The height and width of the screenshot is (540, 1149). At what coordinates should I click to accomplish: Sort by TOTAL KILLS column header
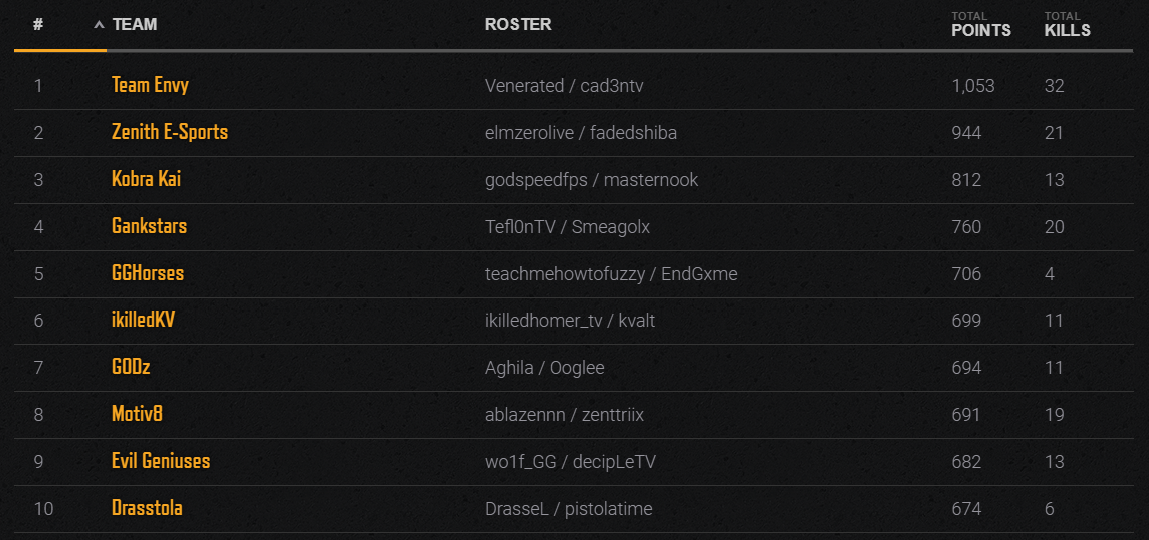1068,25
